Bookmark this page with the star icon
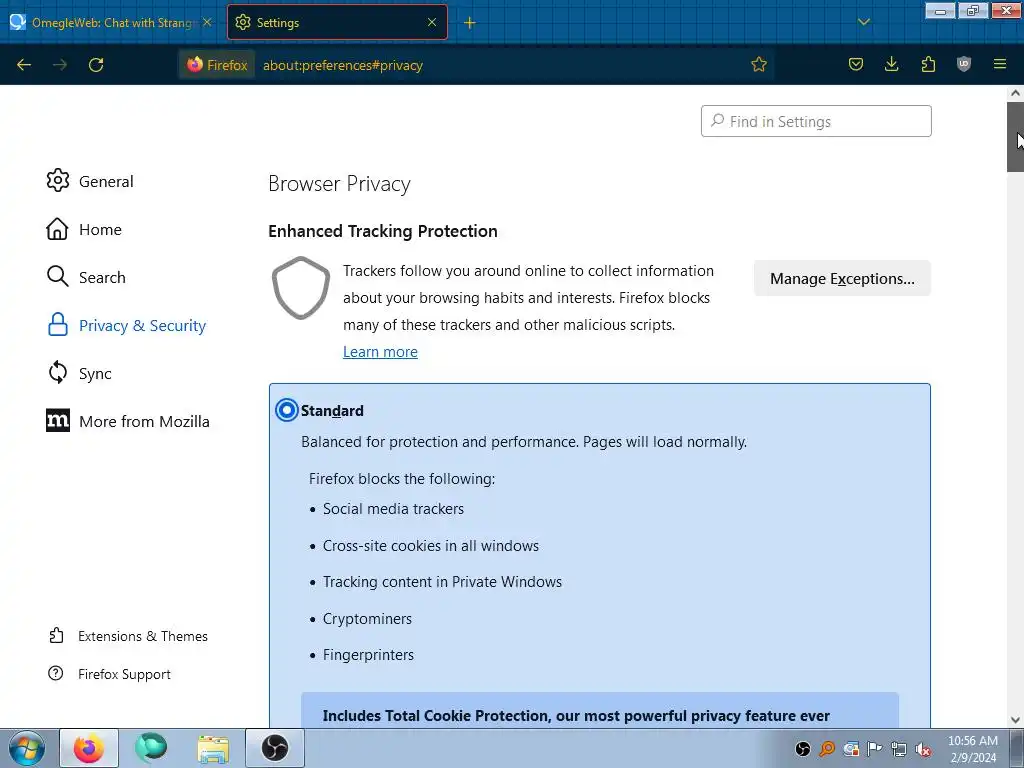Viewport: 1024px width, 768px height. (758, 65)
